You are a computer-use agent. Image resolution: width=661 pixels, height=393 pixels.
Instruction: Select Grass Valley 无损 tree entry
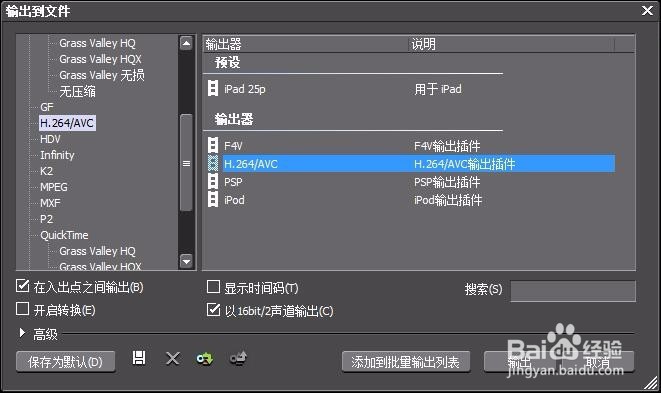pyautogui.click(x=102, y=75)
